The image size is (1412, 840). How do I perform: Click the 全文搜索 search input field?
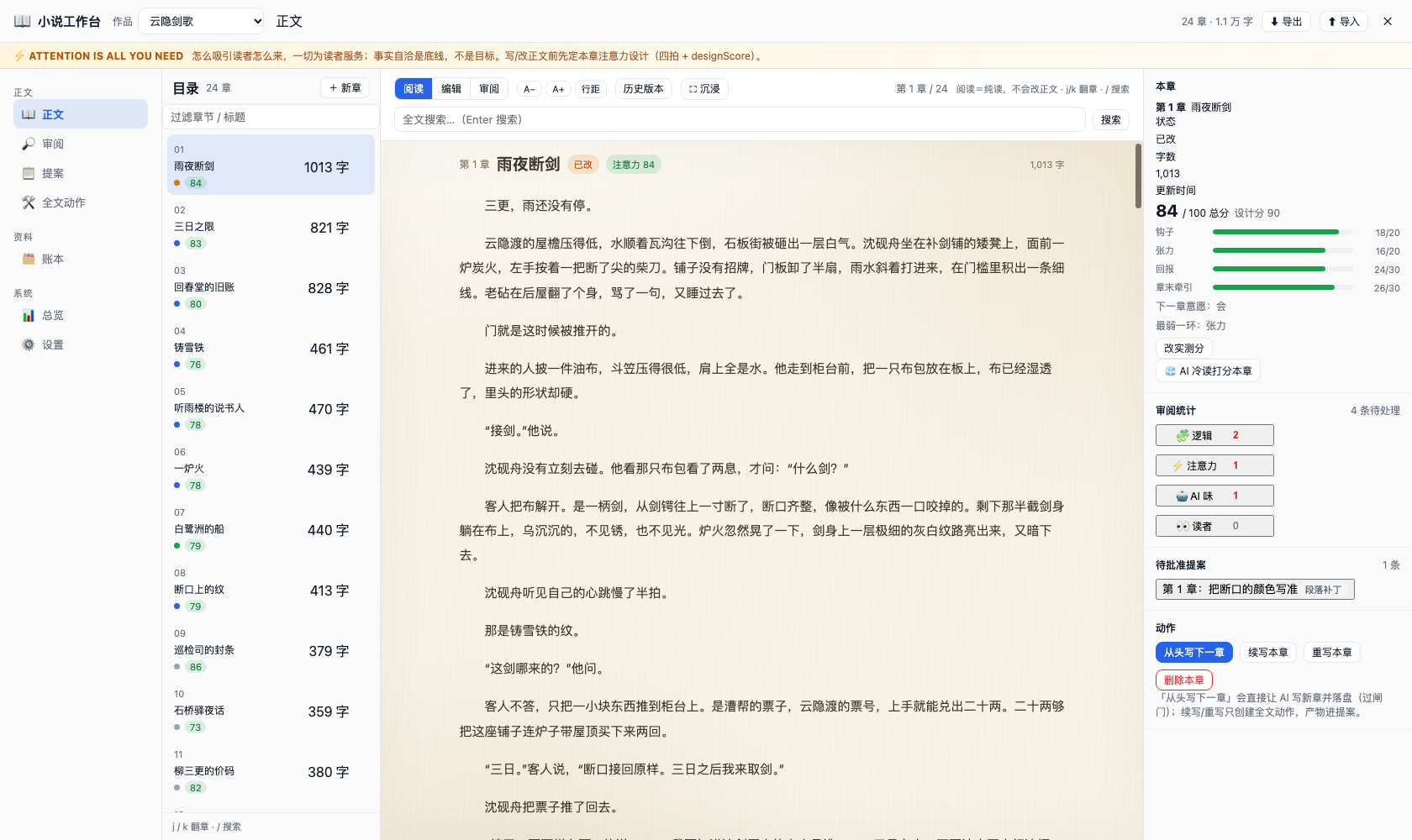(740, 119)
